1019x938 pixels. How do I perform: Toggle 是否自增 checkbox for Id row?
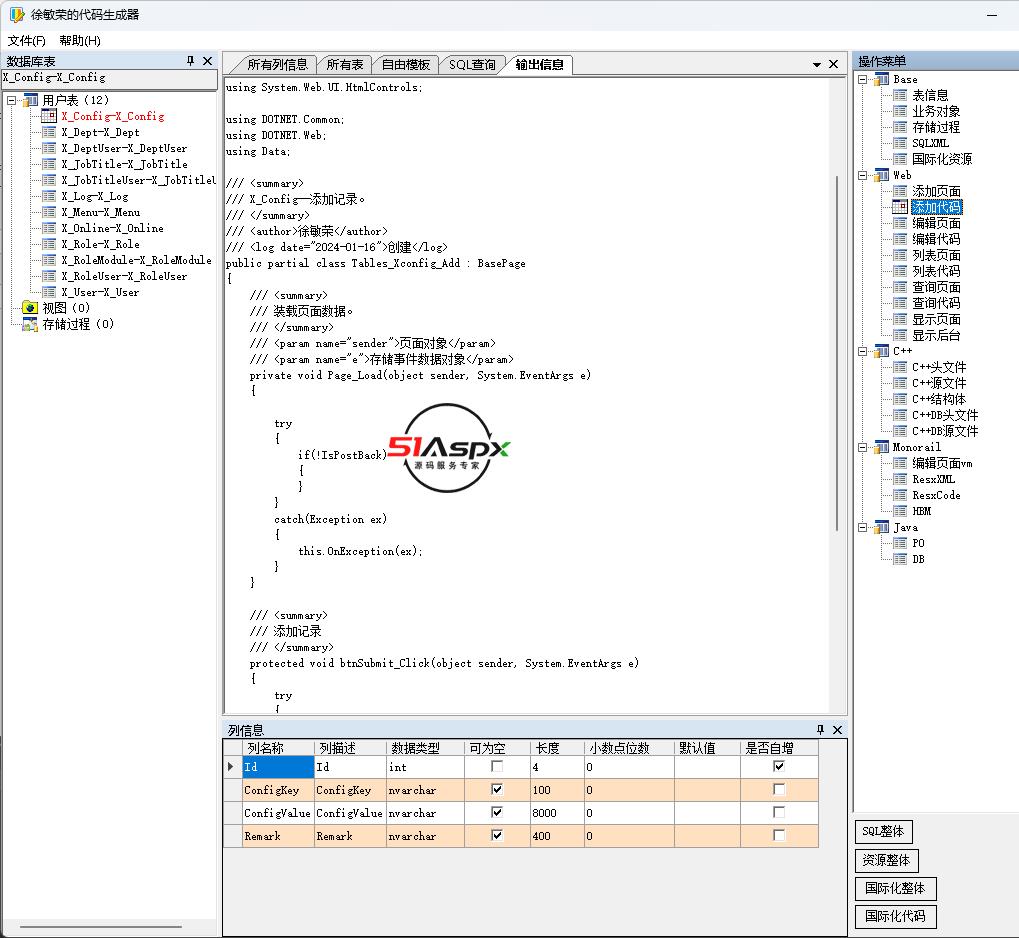[x=779, y=766]
